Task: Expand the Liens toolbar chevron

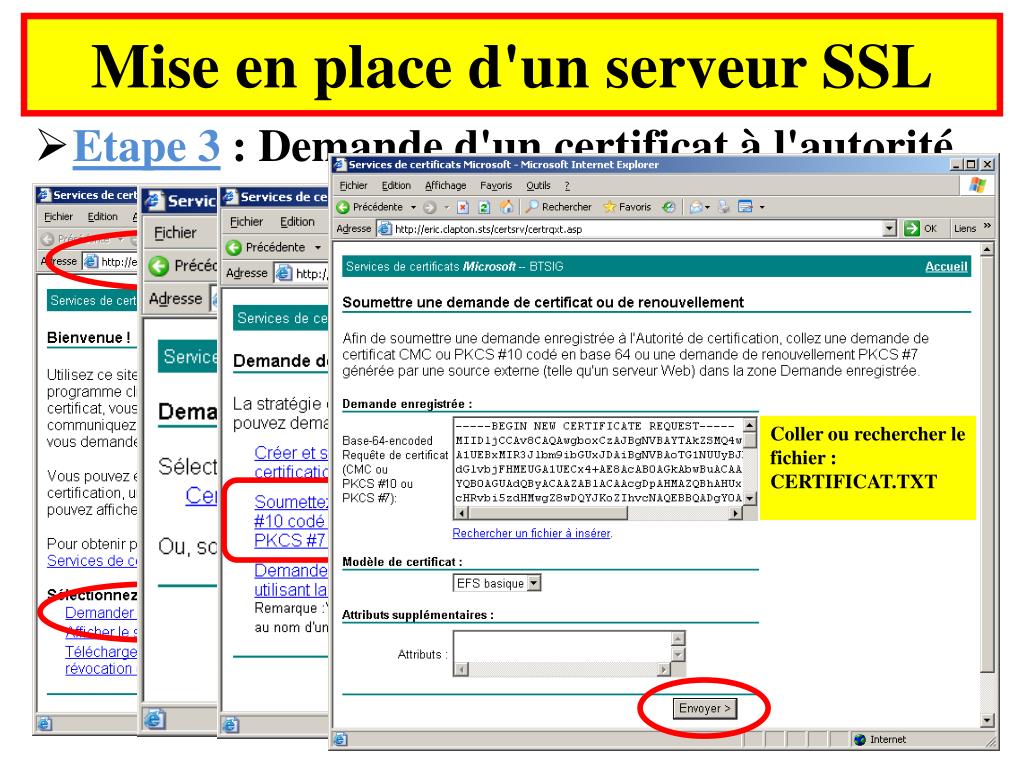Action: 987,227
